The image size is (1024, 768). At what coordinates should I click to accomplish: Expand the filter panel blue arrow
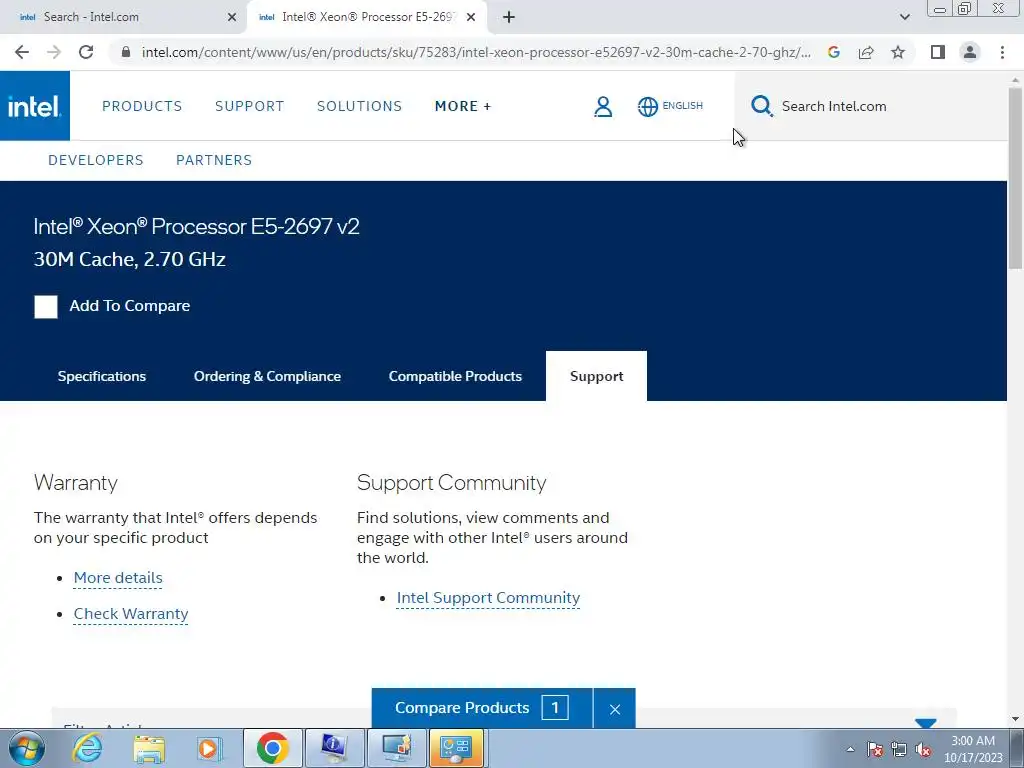(925, 723)
